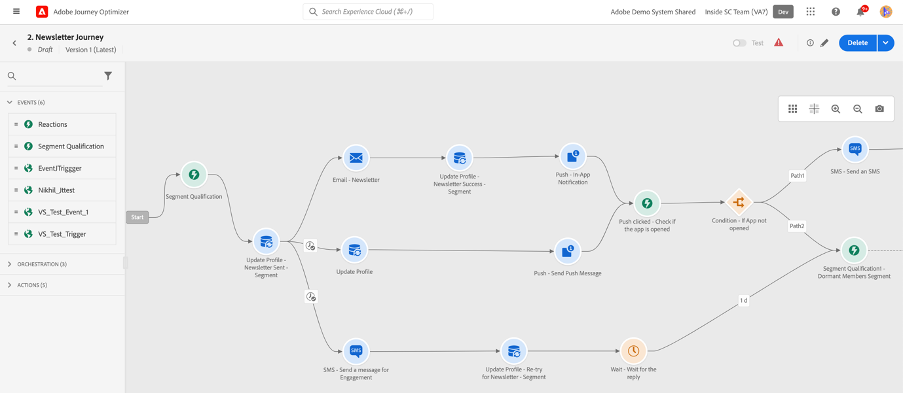
Task: Zoom in on the journey canvas
Action: [x=835, y=108]
